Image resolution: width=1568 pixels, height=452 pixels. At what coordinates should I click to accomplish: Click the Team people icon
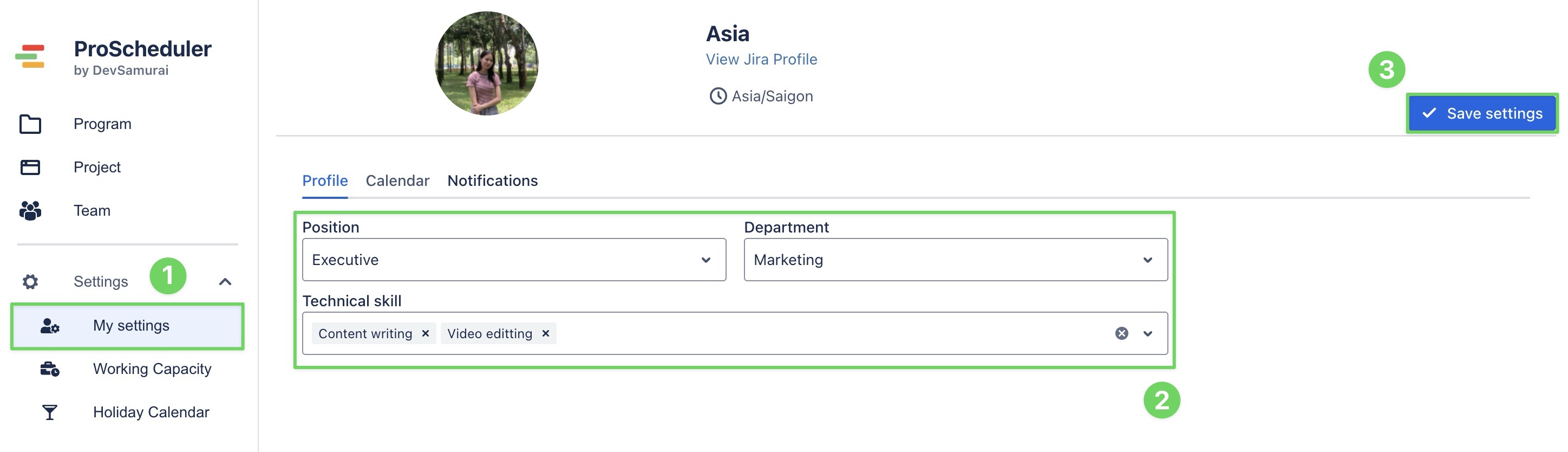tap(30, 211)
